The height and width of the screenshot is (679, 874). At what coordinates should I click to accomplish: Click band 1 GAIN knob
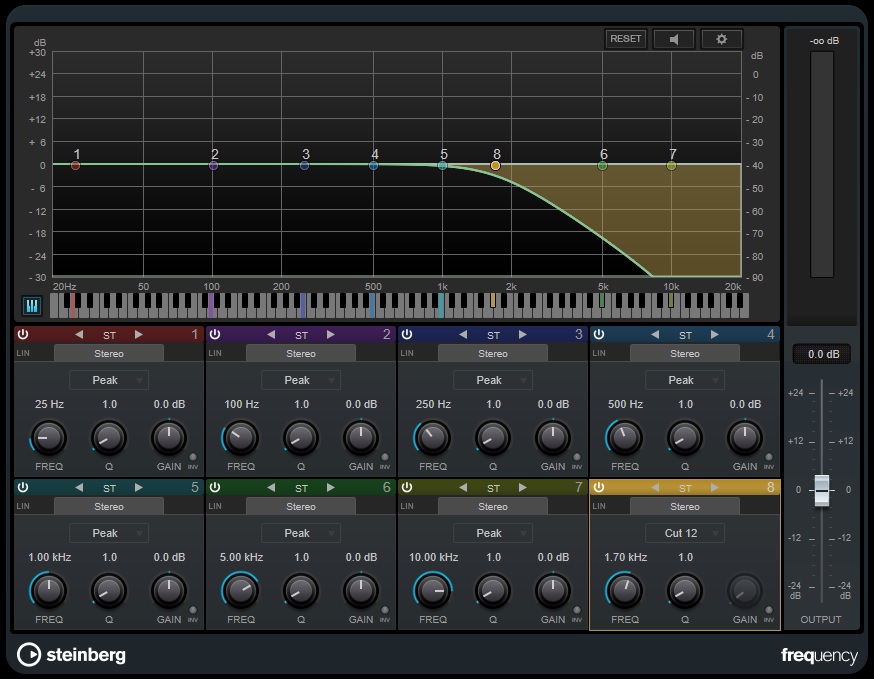169,438
